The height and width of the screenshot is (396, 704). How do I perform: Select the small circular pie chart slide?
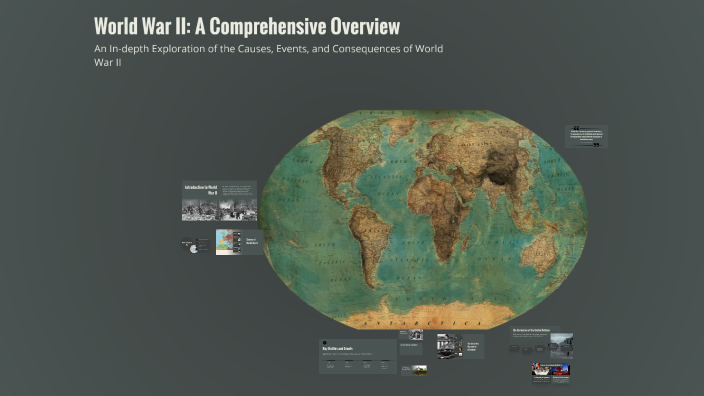(x=196, y=245)
